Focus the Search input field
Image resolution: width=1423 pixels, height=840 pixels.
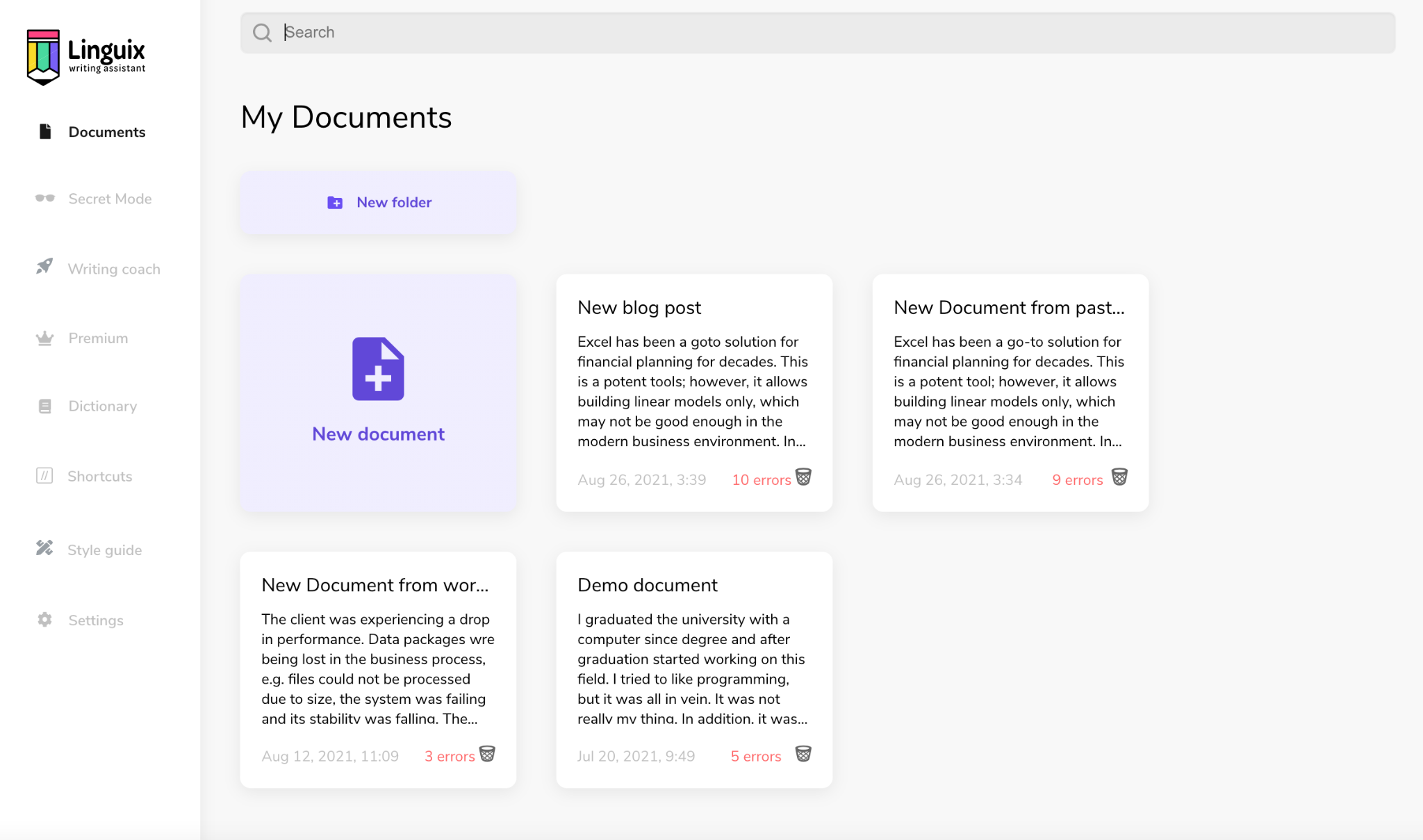click(x=834, y=33)
